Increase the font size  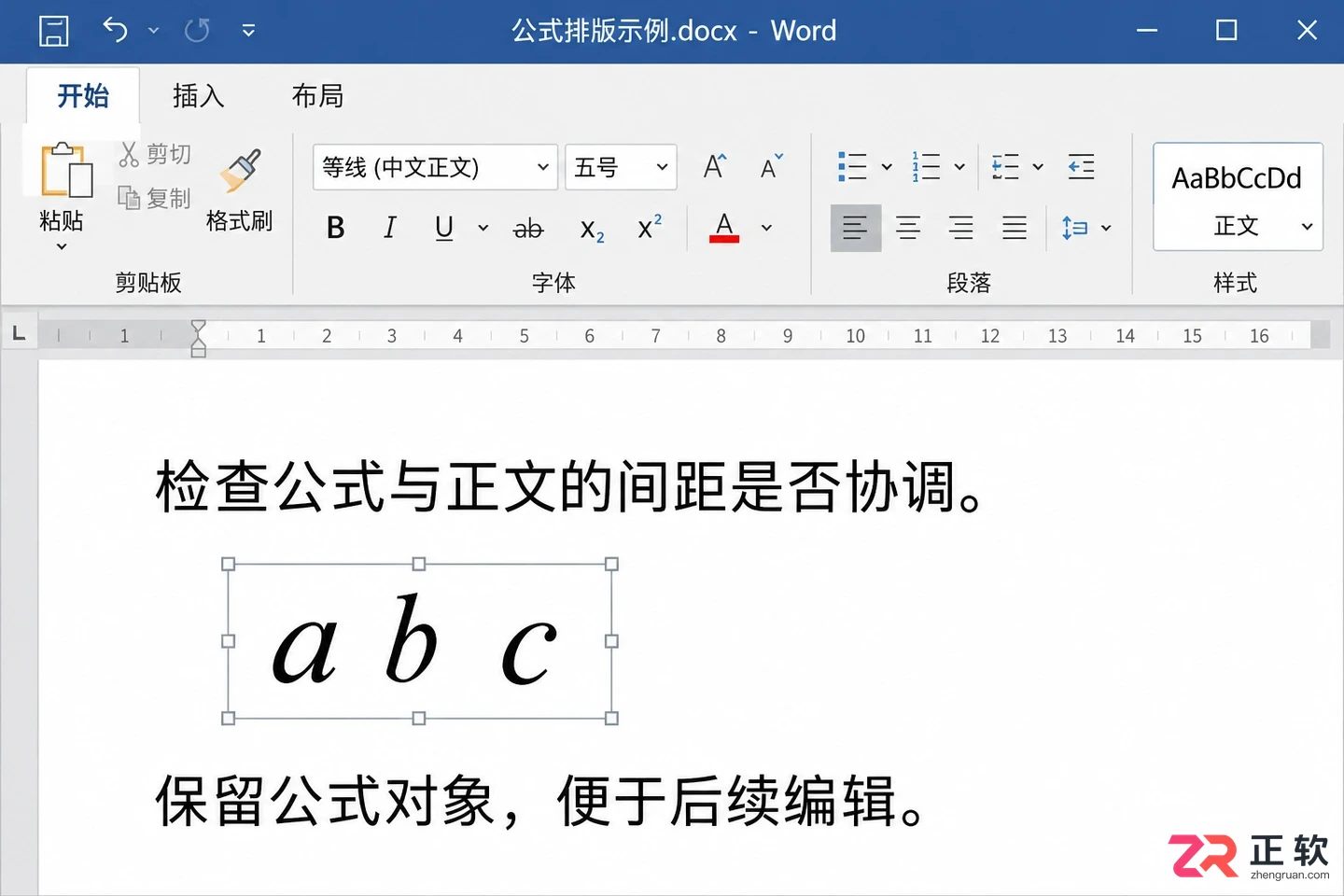point(715,166)
